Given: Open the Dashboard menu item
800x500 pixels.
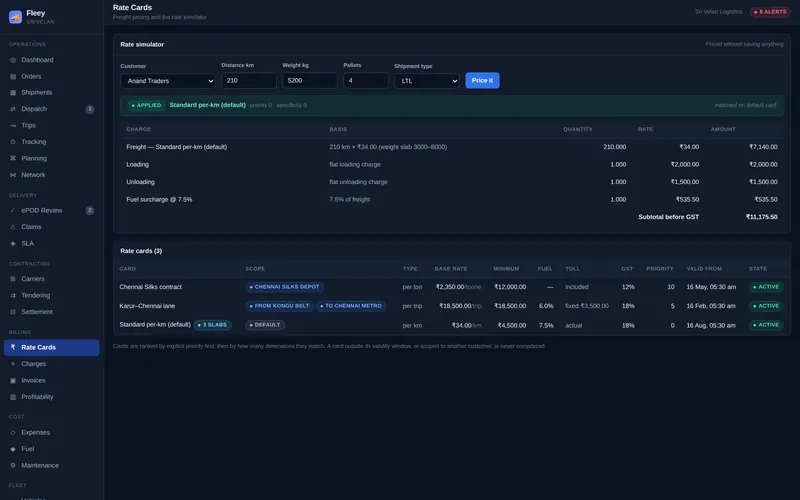Looking at the screenshot, I should [52, 60].
